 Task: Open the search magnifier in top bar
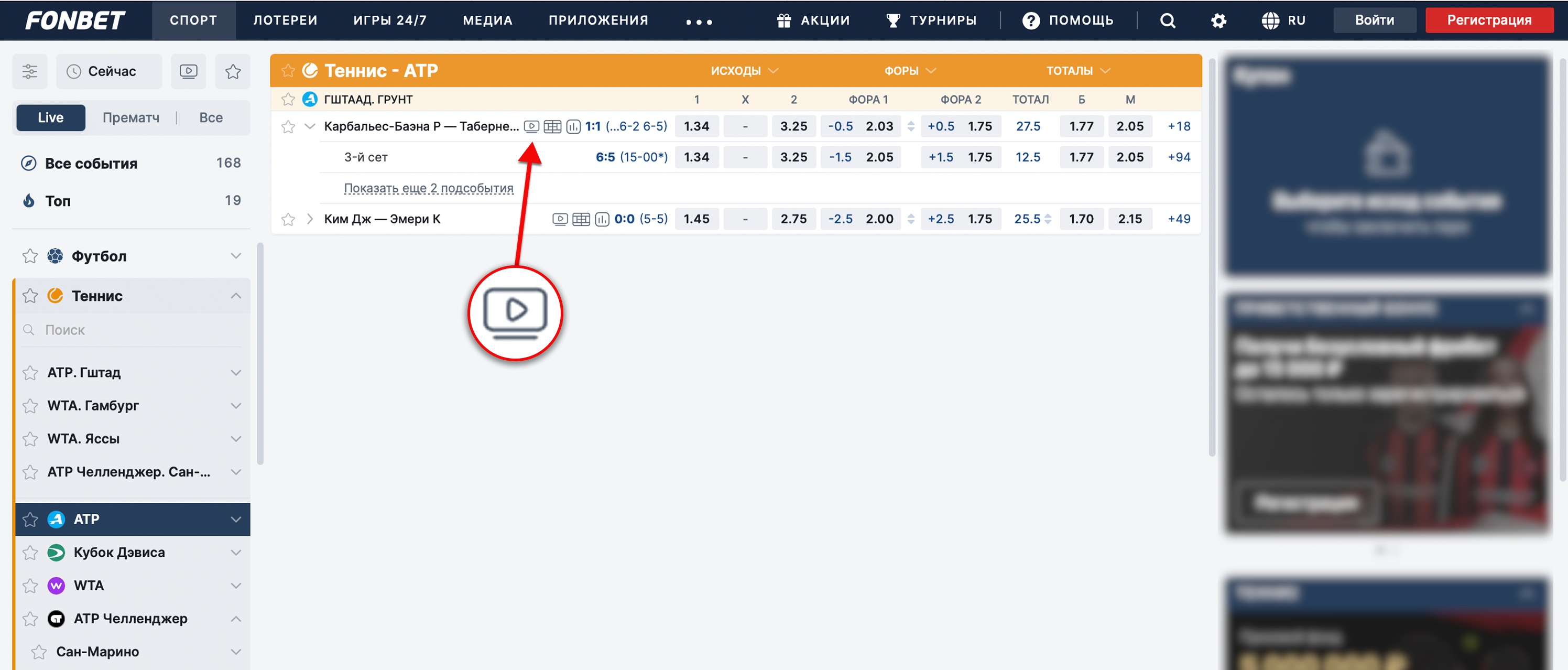click(x=1167, y=21)
